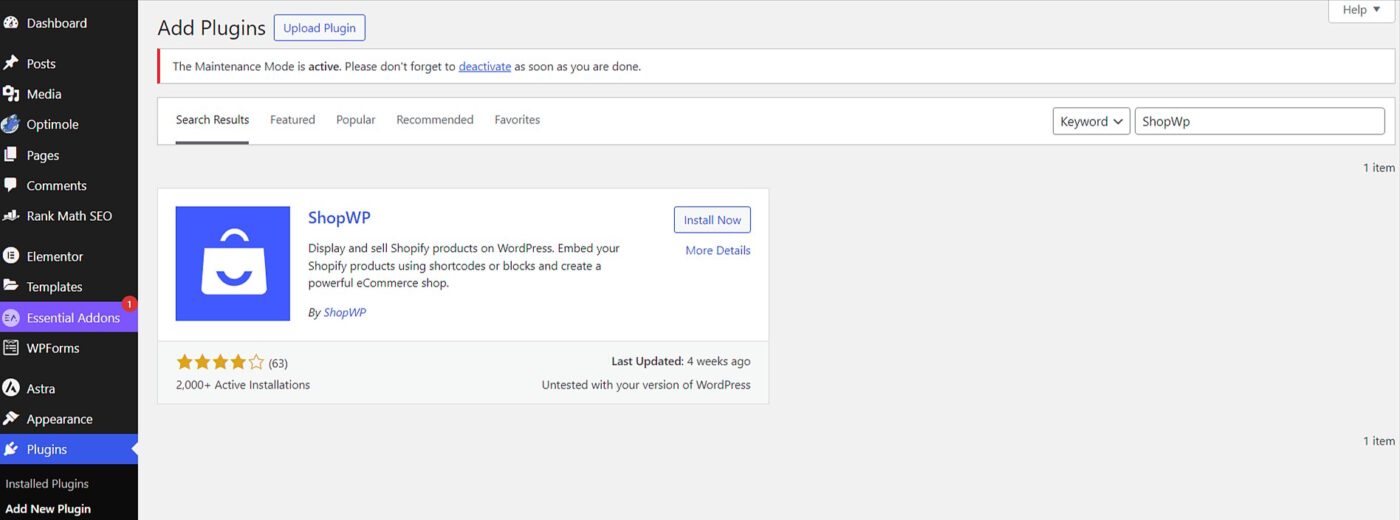Click the ShopWP author link

[x=345, y=313]
